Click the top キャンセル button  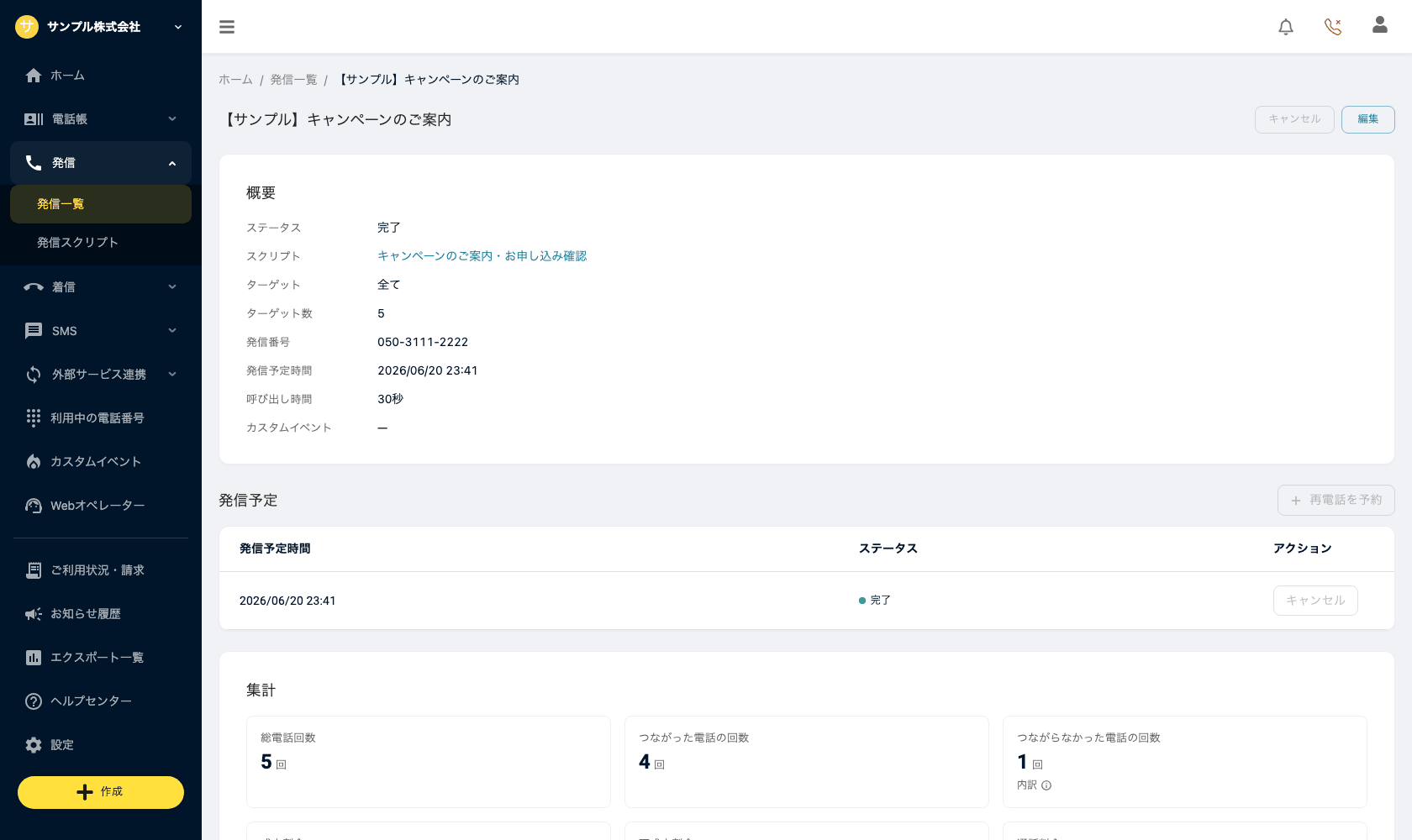1294,119
